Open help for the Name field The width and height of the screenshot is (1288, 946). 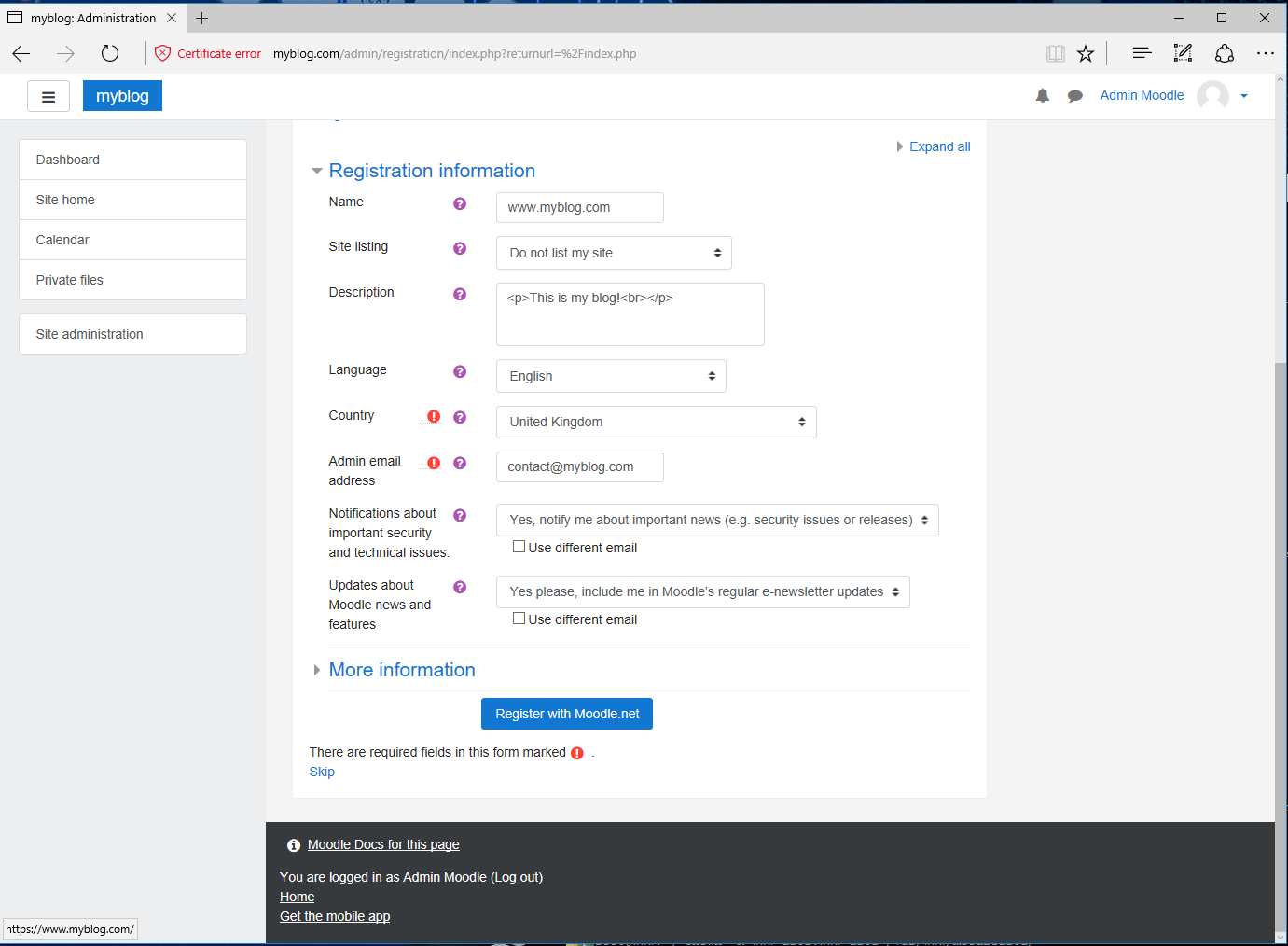click(x=460, y=203)
